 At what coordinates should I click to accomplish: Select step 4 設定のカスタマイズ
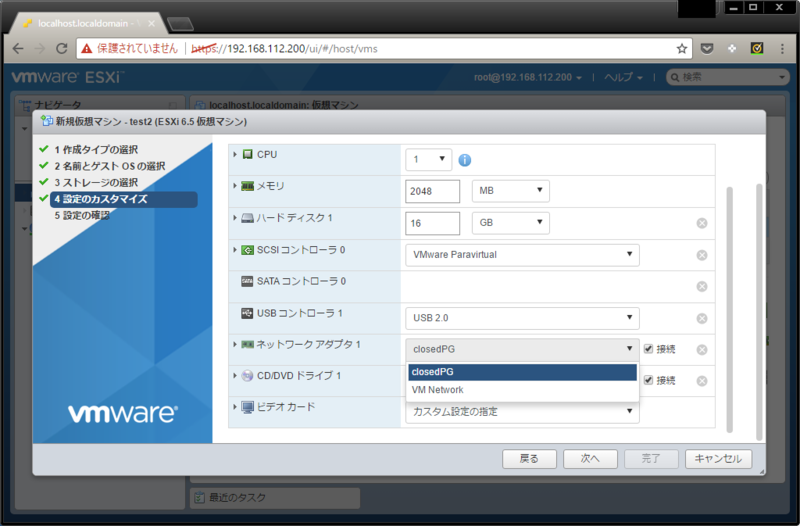tap(123, 199)
